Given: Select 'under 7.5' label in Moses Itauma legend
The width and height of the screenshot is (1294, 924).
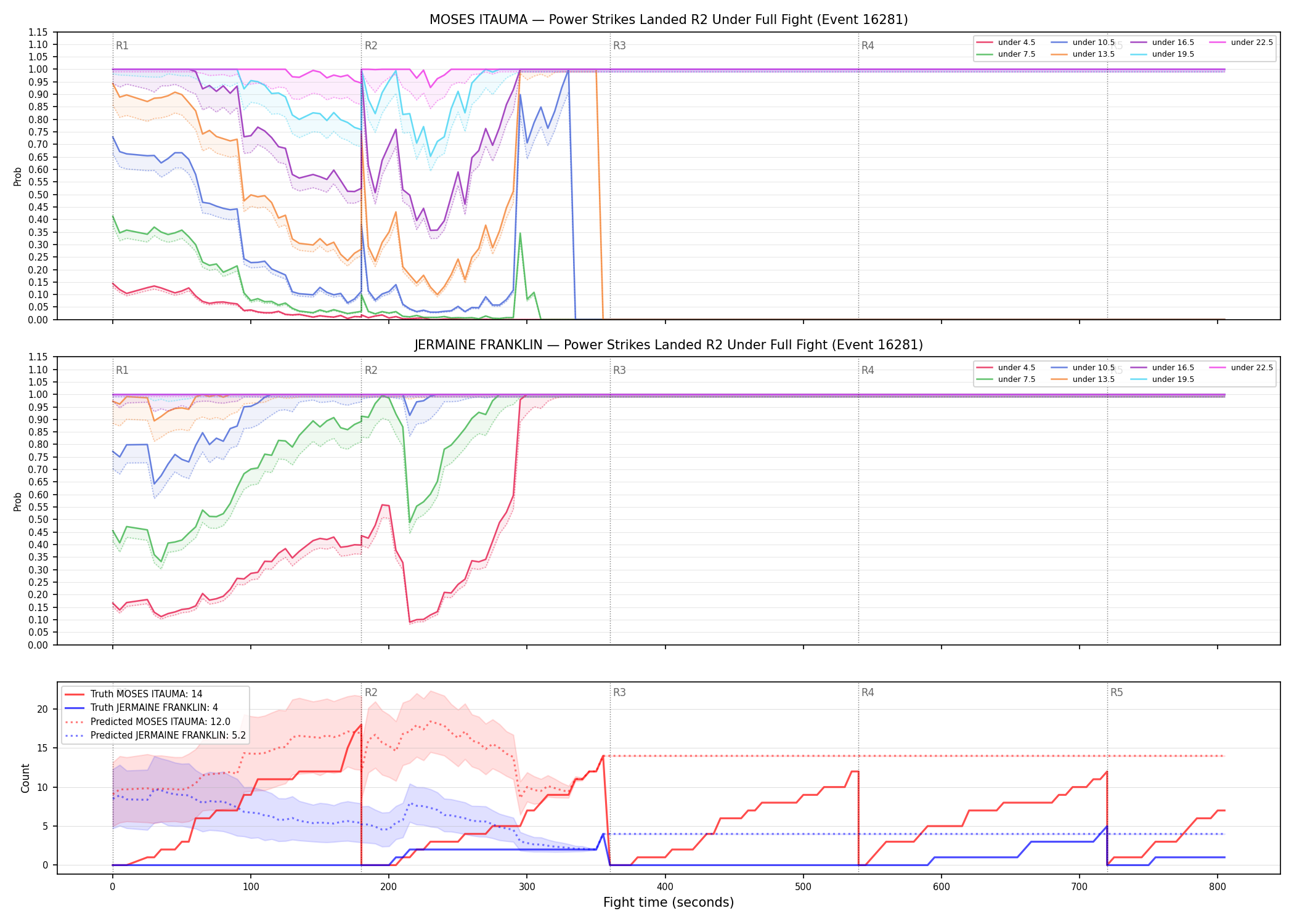Looking at the screenshot, I should point(1017,54).
